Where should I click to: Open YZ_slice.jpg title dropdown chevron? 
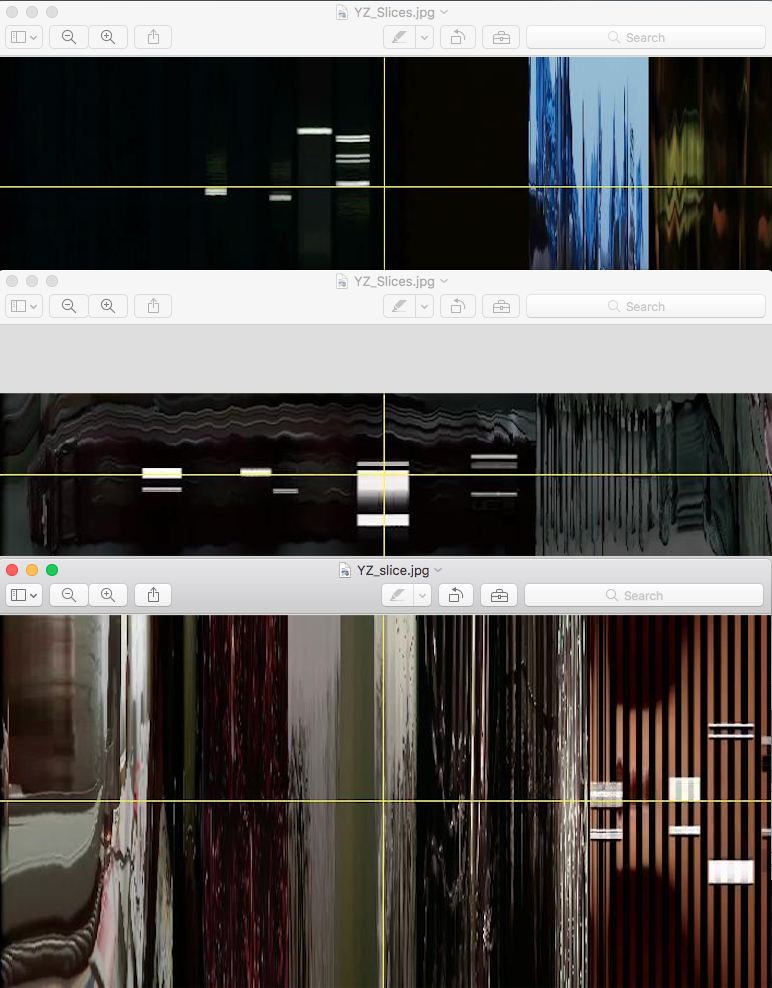pos(438,570)
